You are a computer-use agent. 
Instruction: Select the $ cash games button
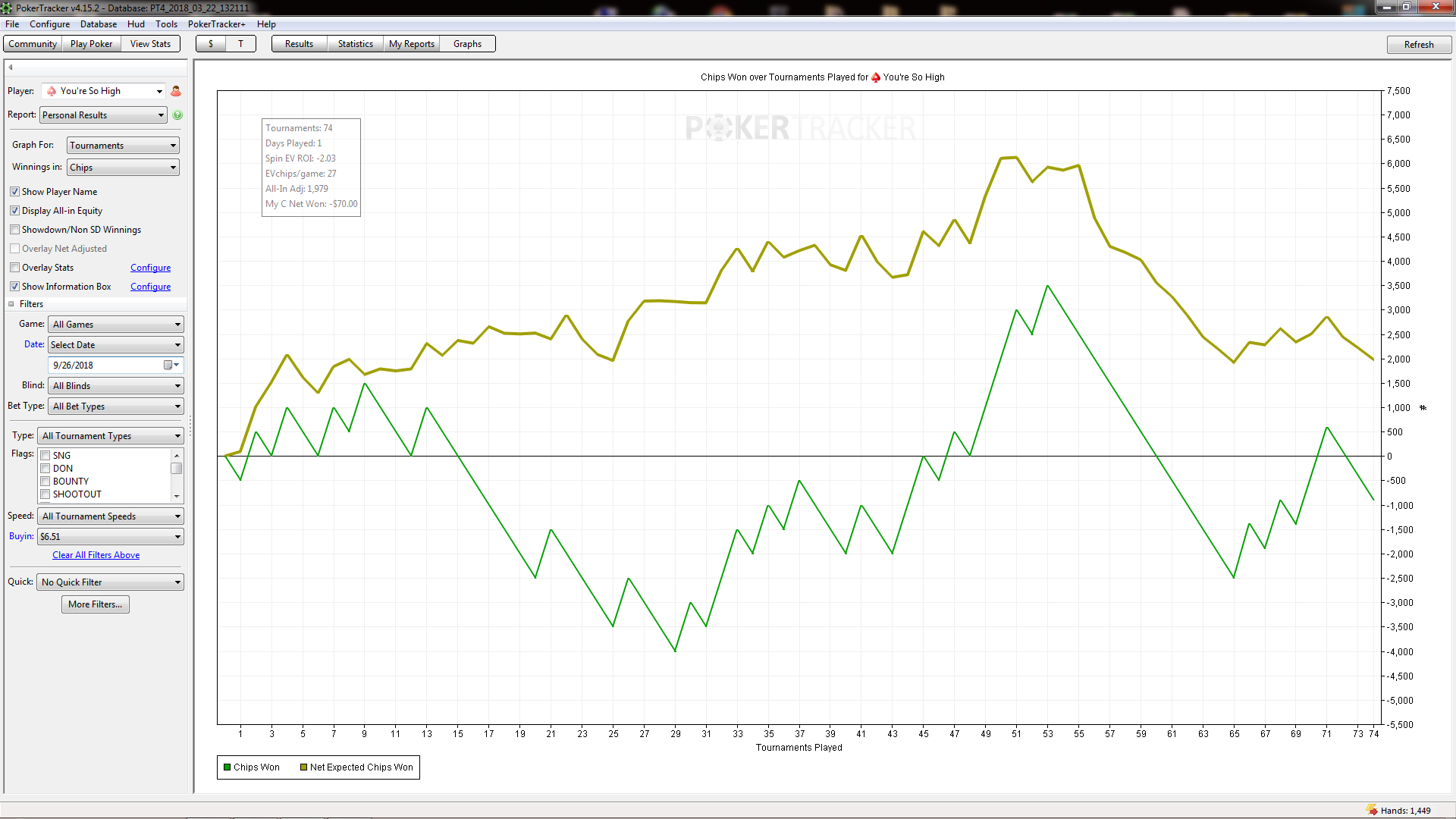(x=211, y=44)
